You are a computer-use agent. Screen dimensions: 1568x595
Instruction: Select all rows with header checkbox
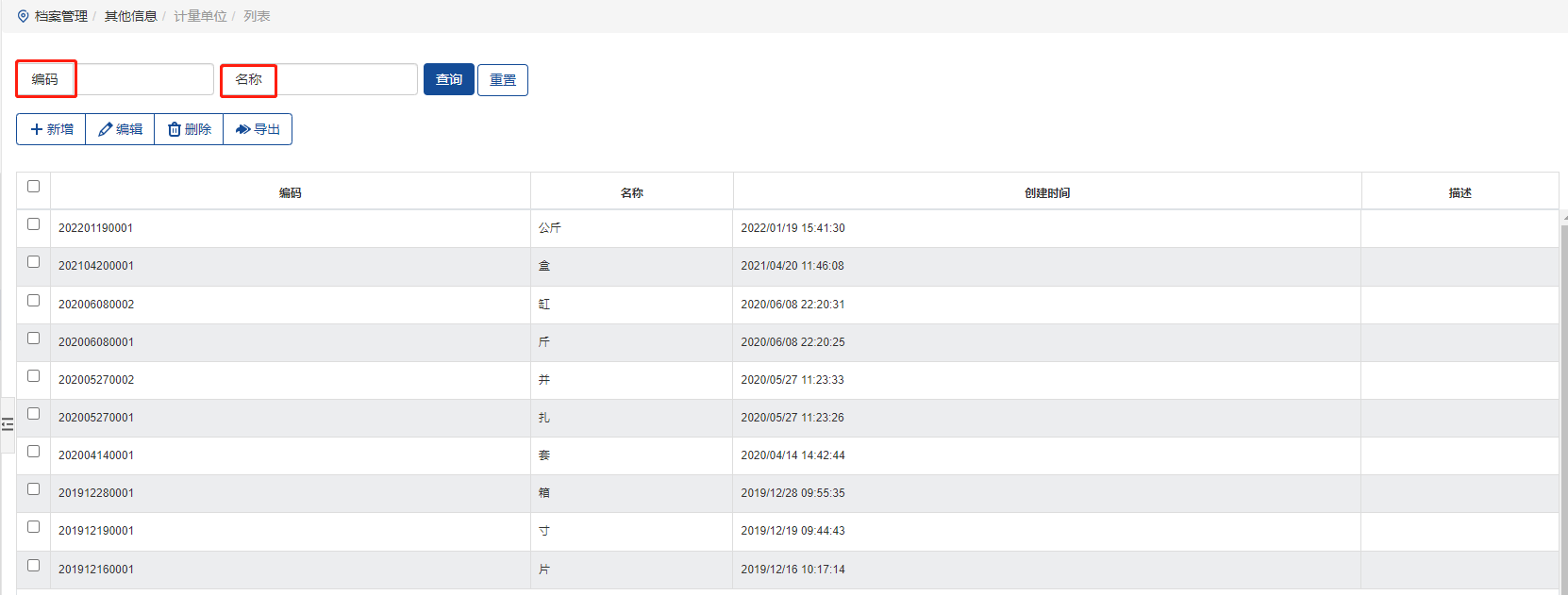pos(34,187)
